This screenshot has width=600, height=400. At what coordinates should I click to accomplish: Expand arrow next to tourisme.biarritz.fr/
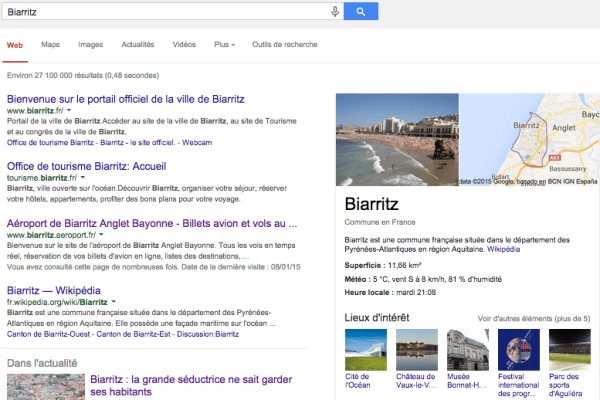point(83,177)
